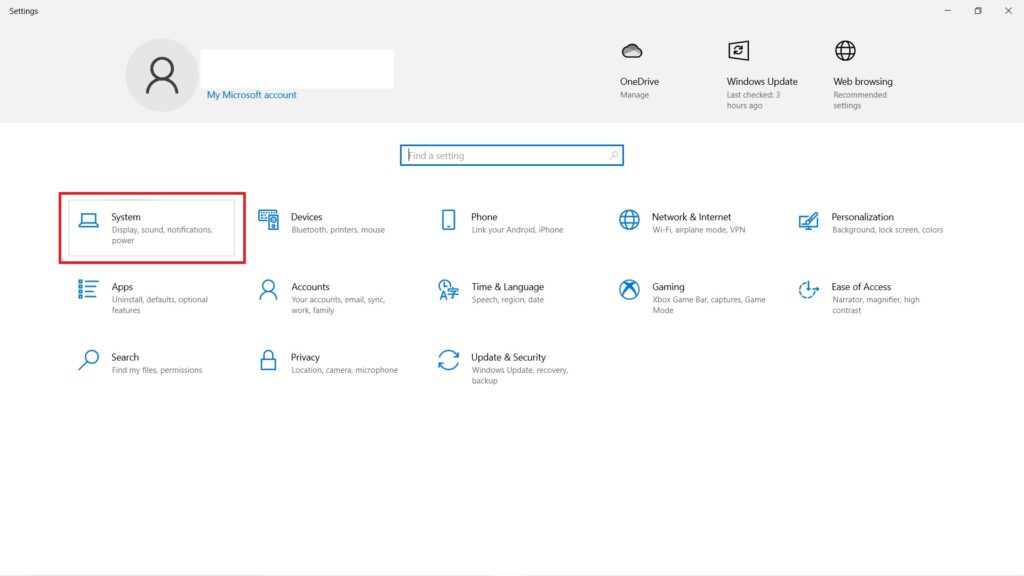Click the Windows Update title in header
The width and height of the screenshot is (1024, 576).
point(761,82)
